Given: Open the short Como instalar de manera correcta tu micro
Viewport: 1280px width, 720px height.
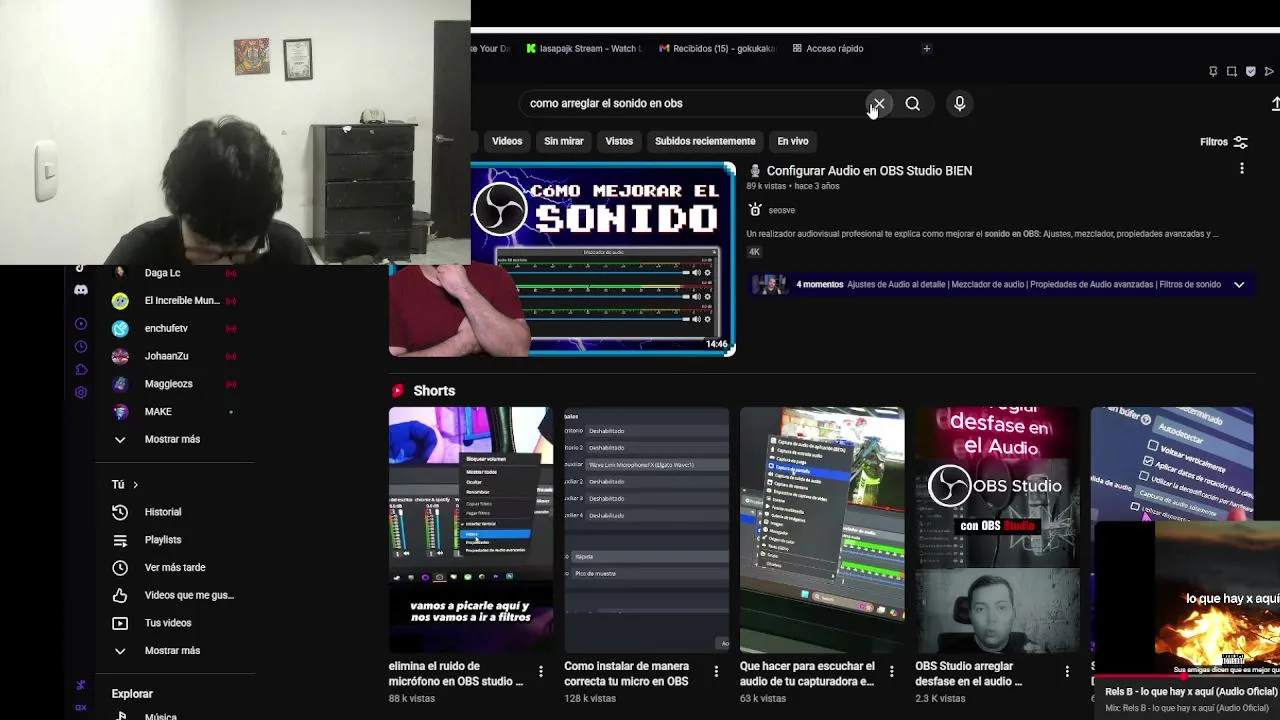Looking at the screenshot, I should pos(646,530).
